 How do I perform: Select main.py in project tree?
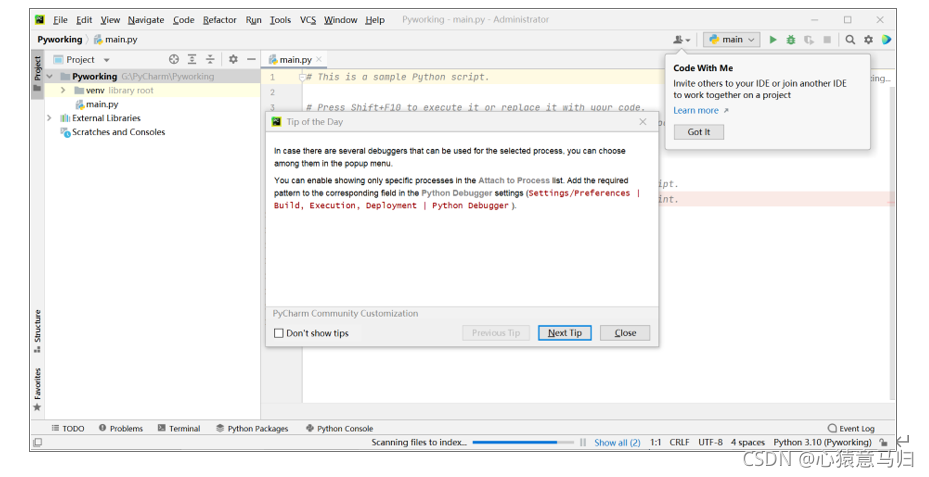(102, 104)
